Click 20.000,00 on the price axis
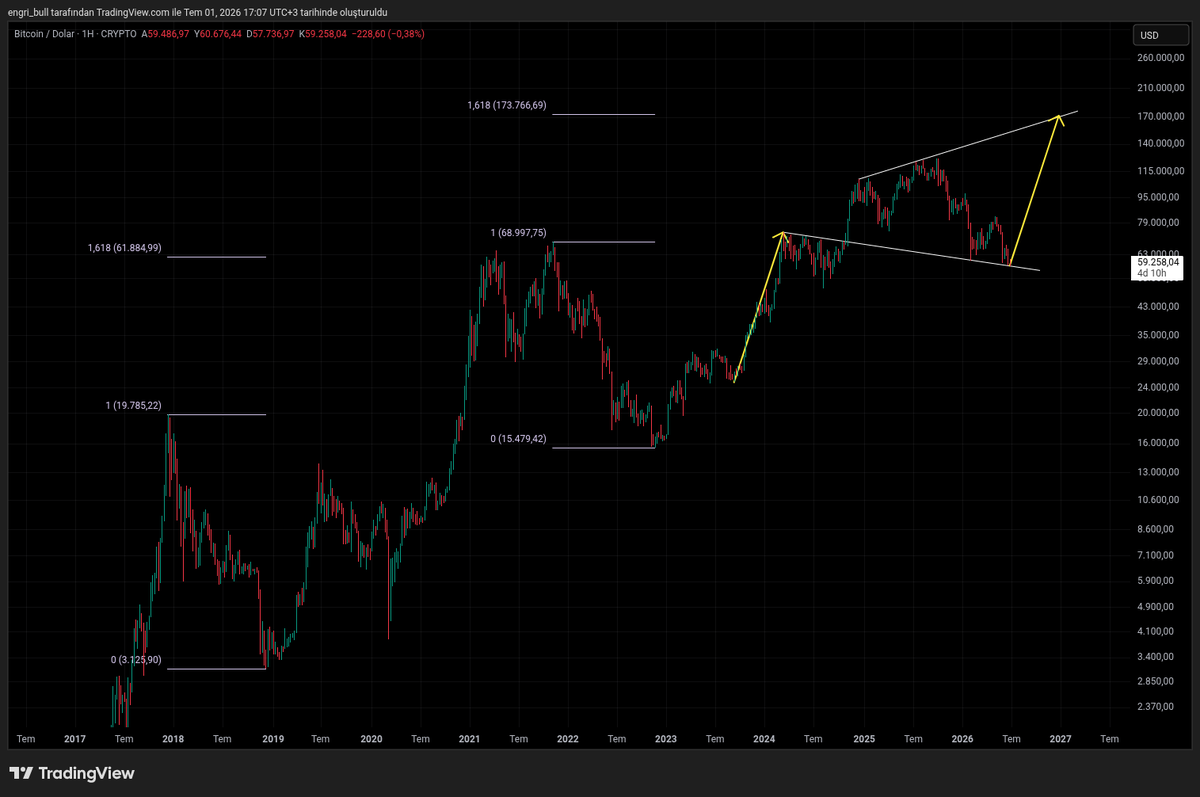The image size is (1200, 797). coord(1160,413)
